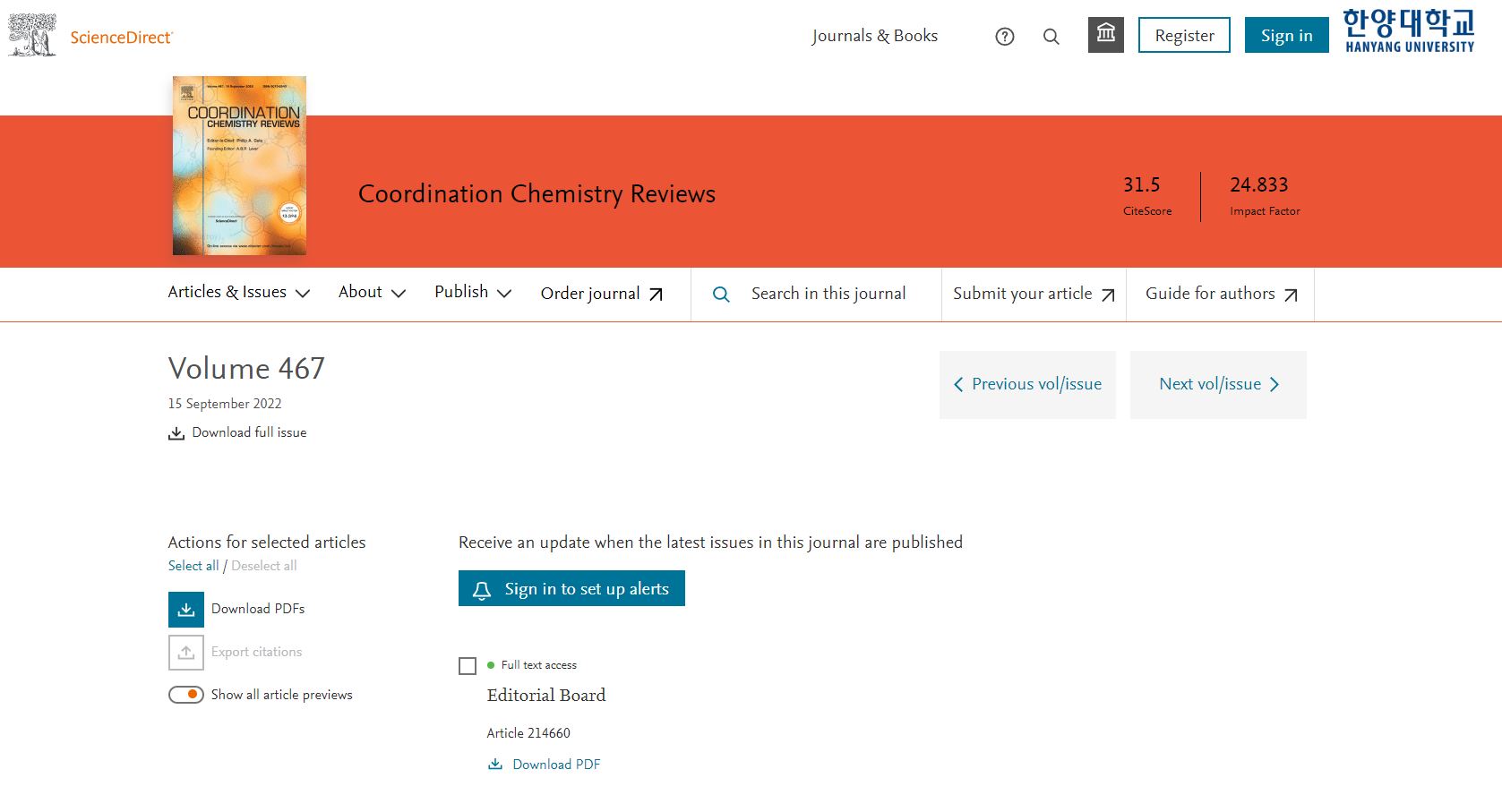
Task: Check the Editorial Board article checkbox
Action: [468, 666]
